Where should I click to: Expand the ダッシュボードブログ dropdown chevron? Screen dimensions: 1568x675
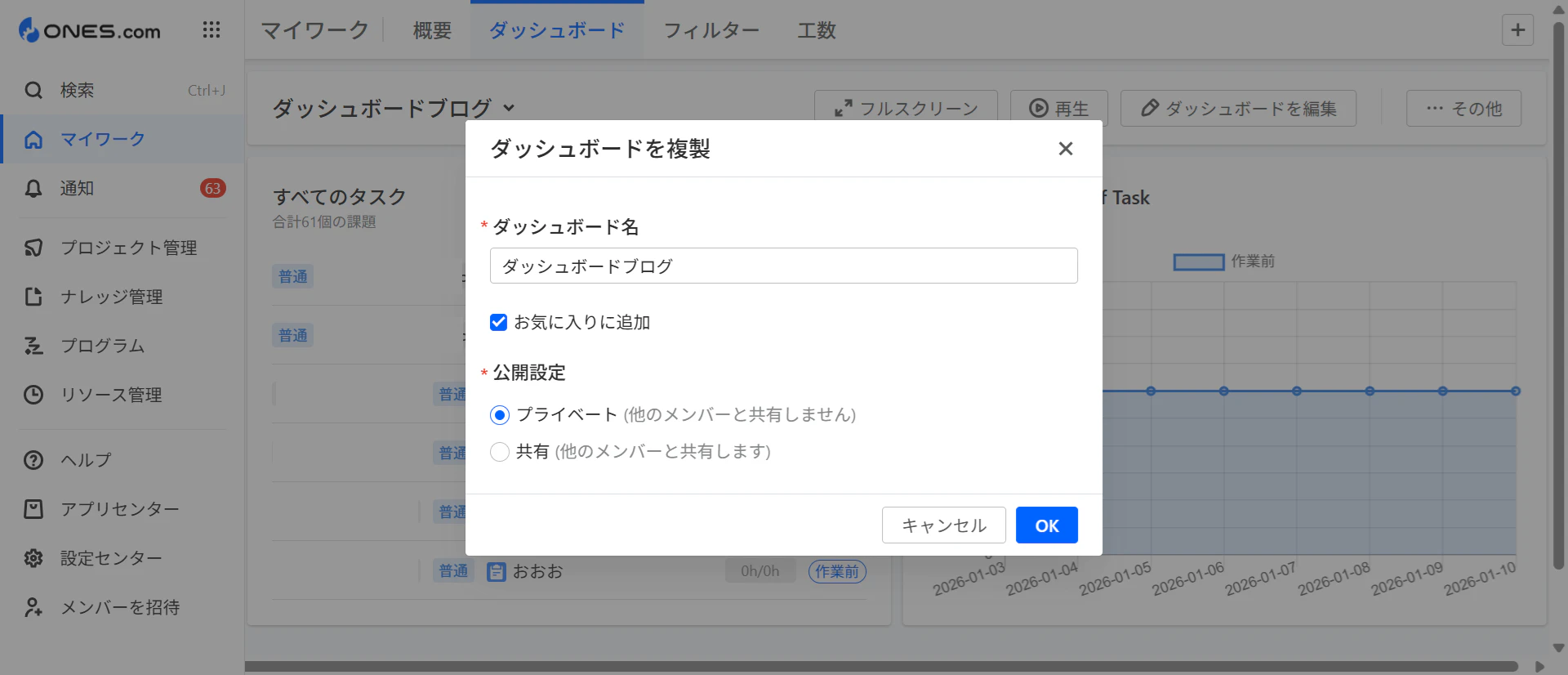click(x=509, y=108)
